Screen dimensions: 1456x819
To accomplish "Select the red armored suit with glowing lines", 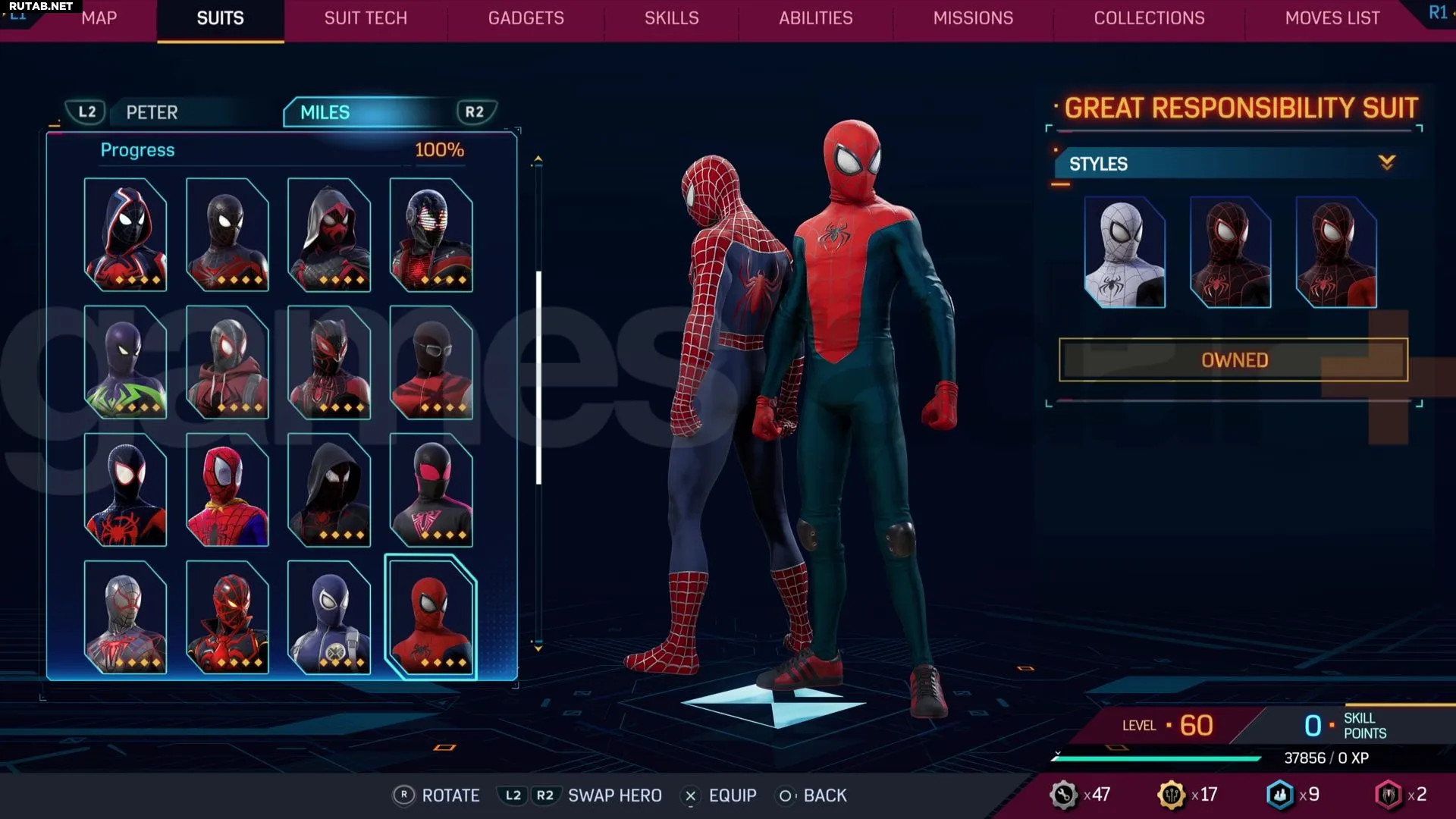I will click(227, 617).
